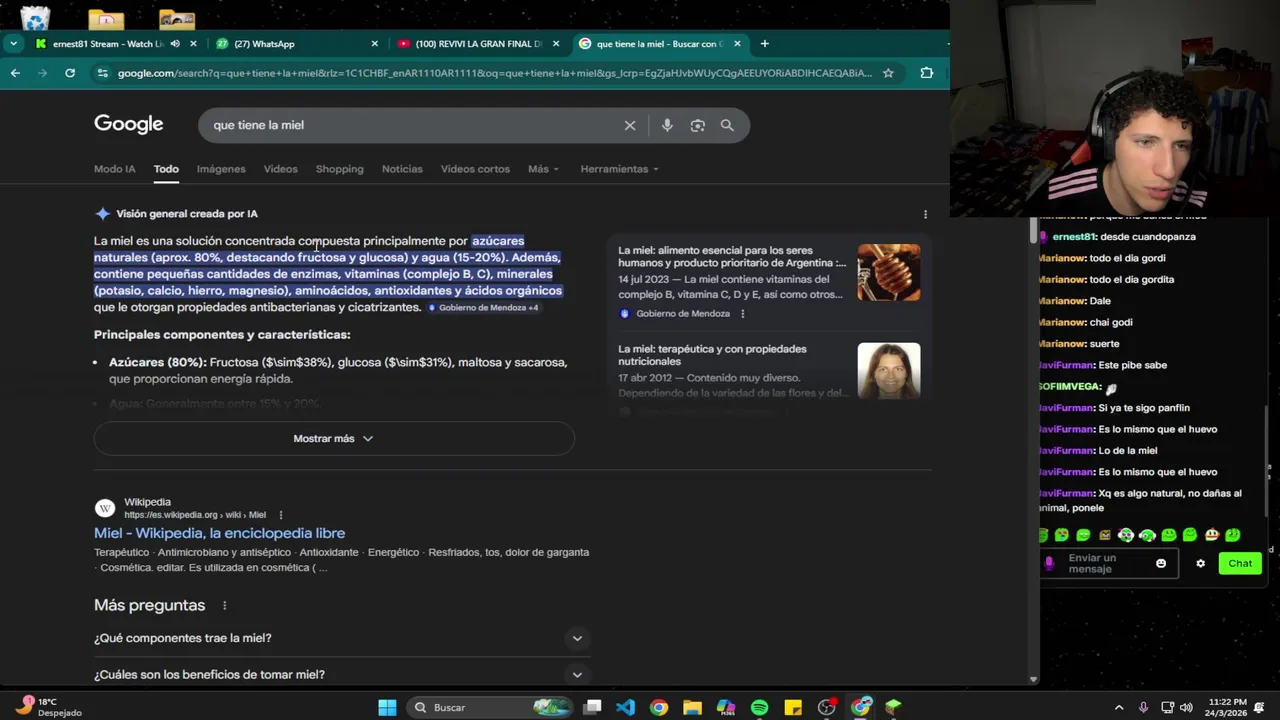Image resolution: width=1280 pixels, height=720 pixels.
Task: Open Spotify from the taskbar
Action: tap(759, 707)
